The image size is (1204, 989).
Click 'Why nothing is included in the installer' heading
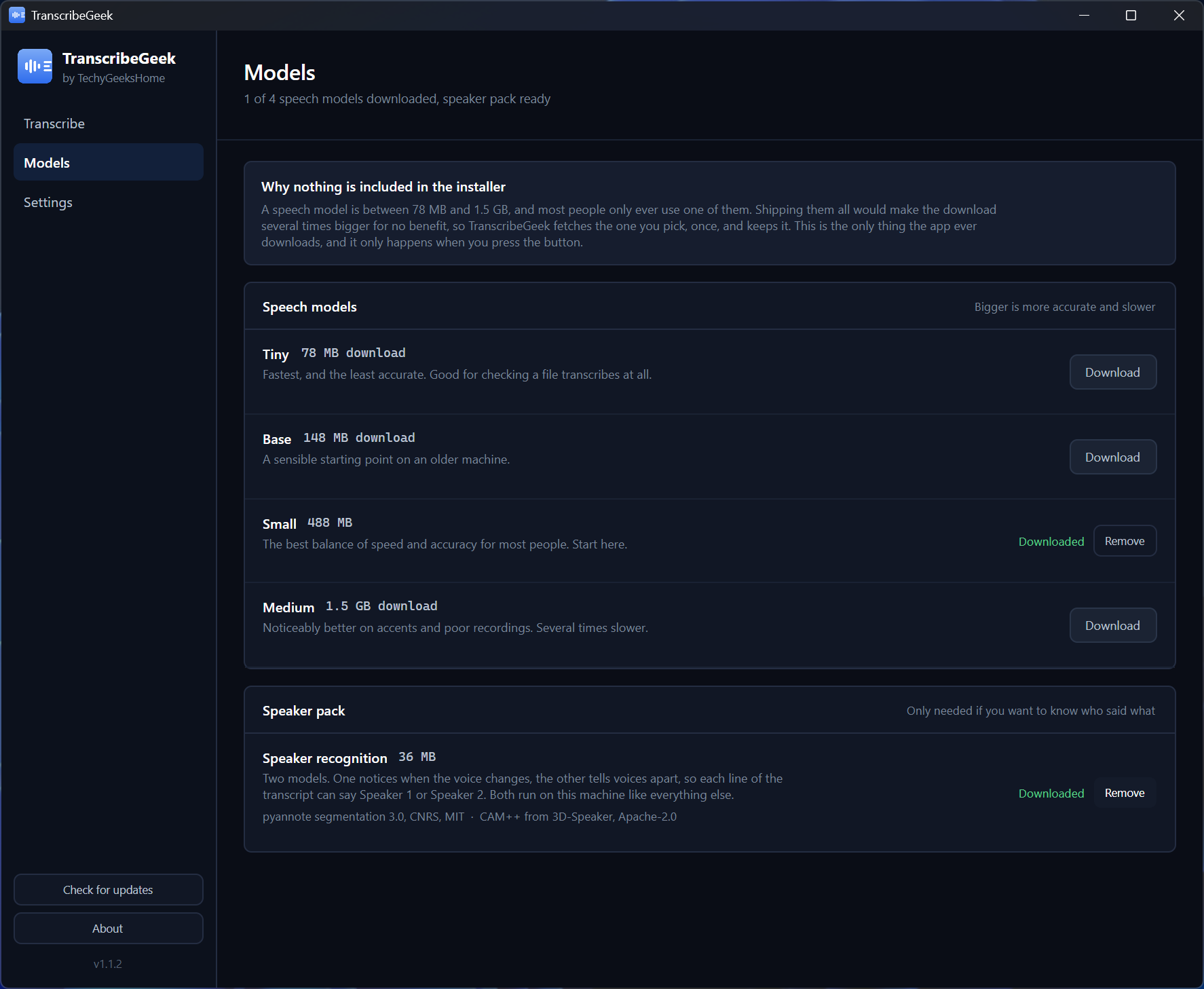[x=383, y=187]
